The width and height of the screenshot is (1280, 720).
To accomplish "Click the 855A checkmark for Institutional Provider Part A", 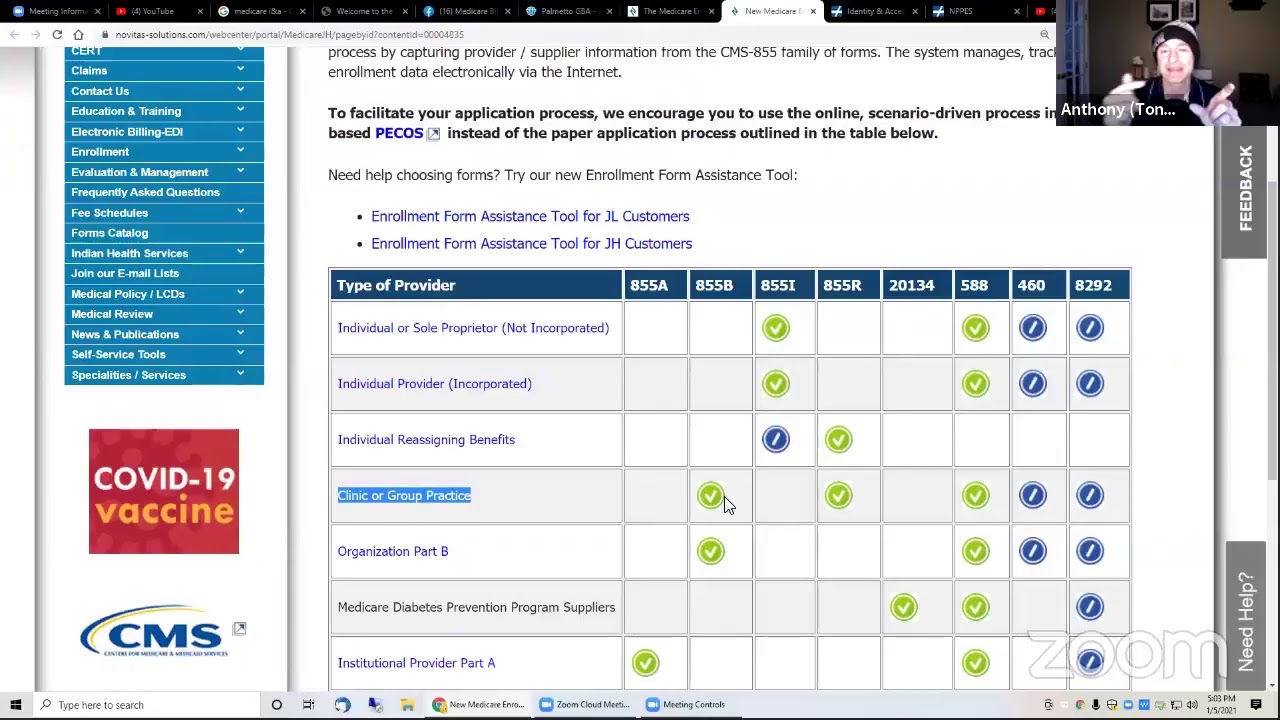I will [x=646, y=663].
